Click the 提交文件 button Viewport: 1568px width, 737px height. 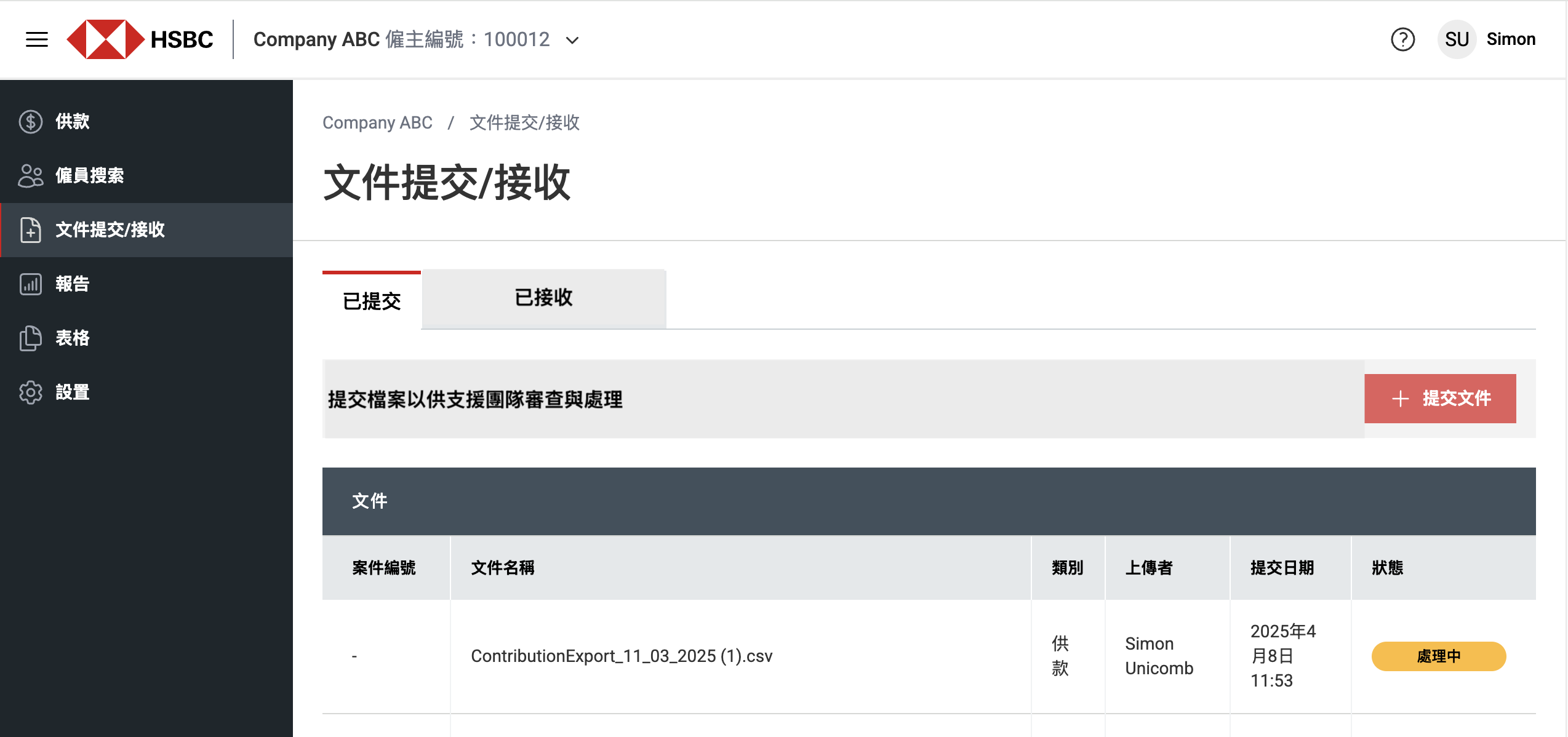pyautogui.click(x=1440, y=399)
